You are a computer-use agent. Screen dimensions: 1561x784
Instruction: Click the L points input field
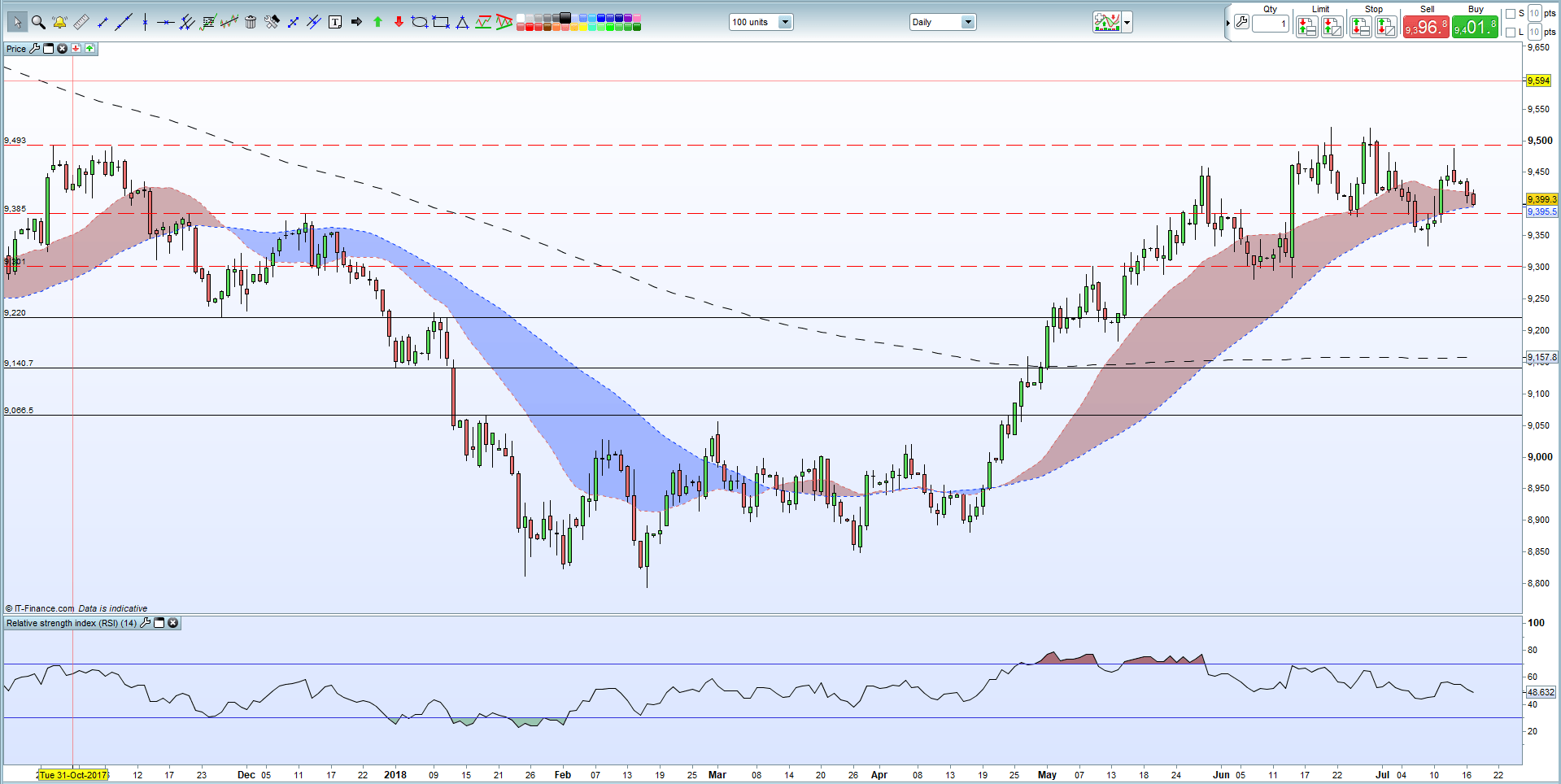[1534, 32]
